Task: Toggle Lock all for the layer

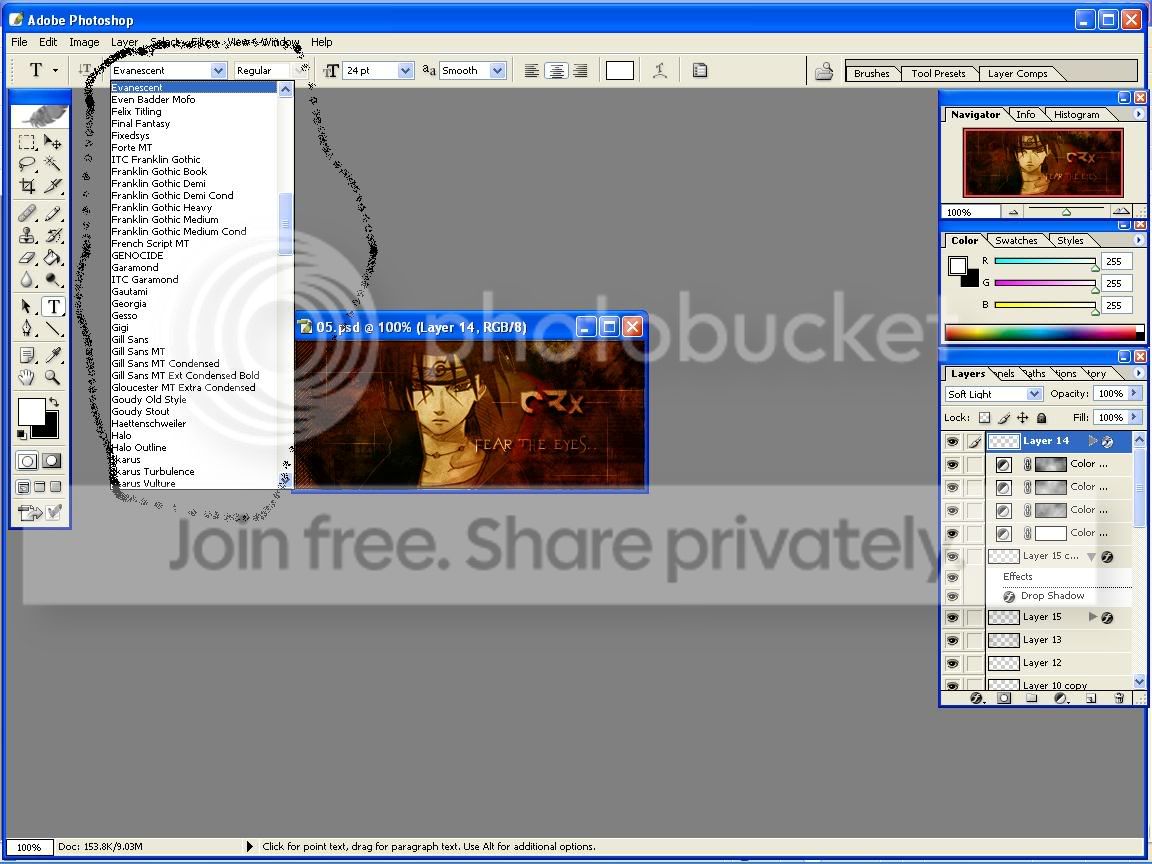Action: click(x=1041, y=417)
